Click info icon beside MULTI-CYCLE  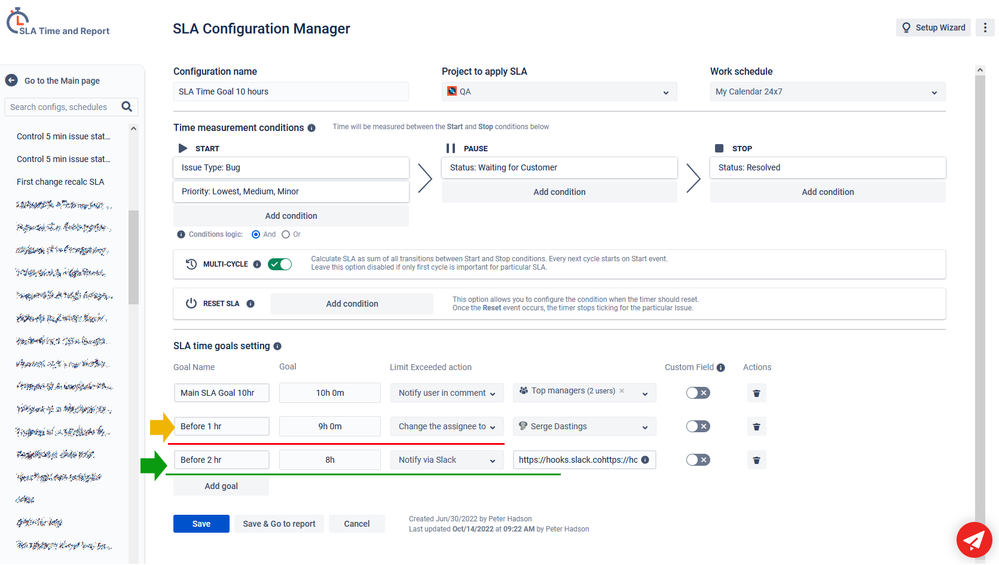click(257, 264)
